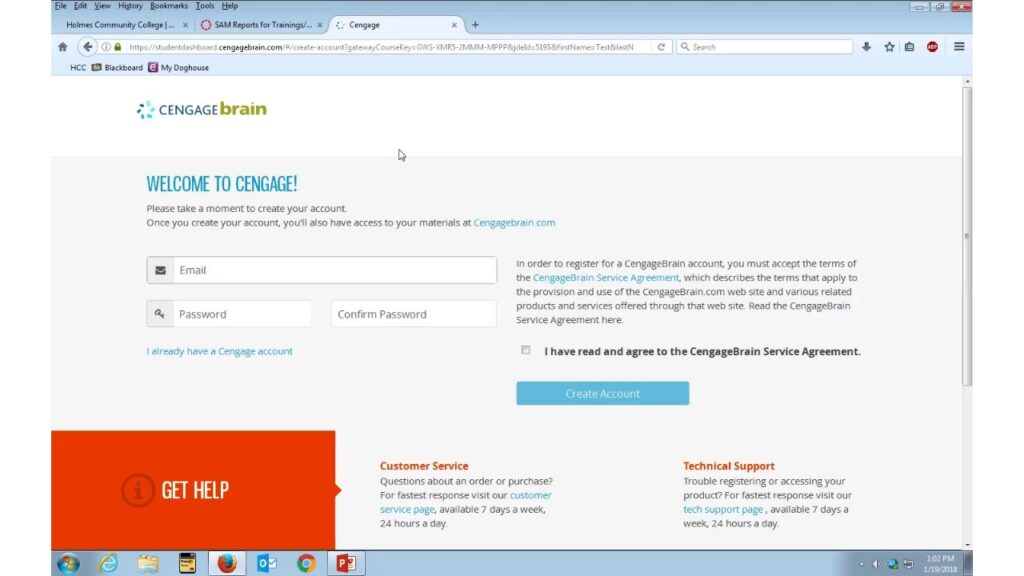Click the Firefox home icon
This screenshot has width=1024, height=576.
coord(63,47)
